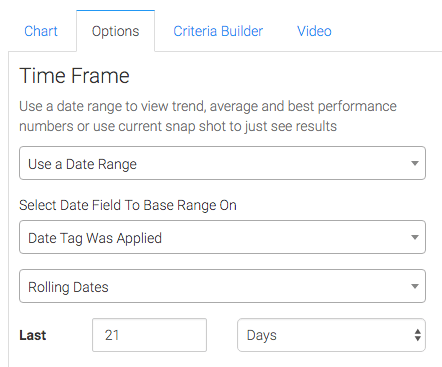442x367 pixels.
Task: Click the down-arrow icon on 'Rolling Dates'
Action: coord(415,286)
